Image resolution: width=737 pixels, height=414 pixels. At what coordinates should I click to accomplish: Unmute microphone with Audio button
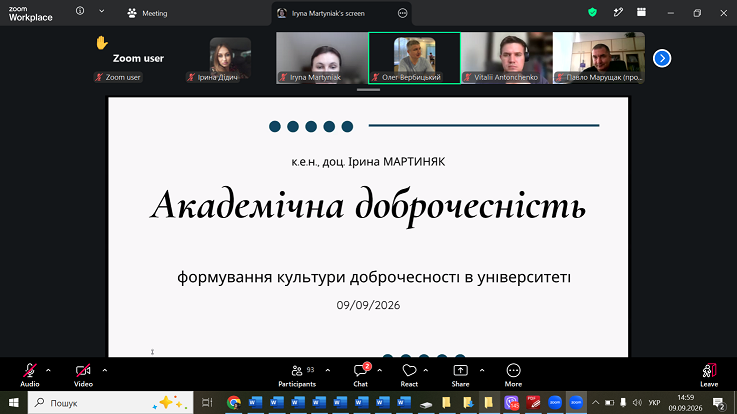pyautogui.click(x=30, y=375)
